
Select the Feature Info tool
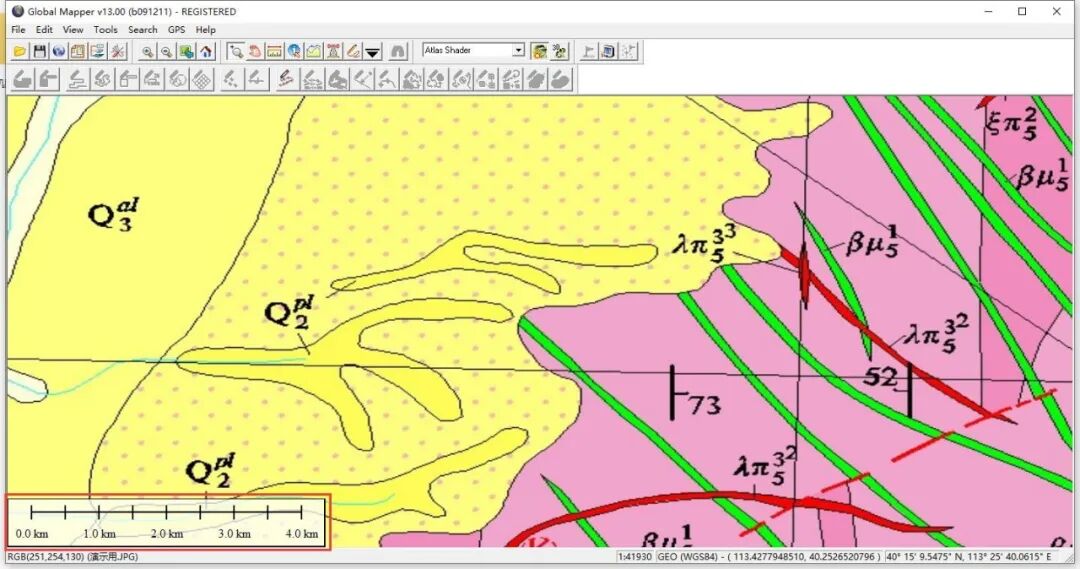coord(294,51)
